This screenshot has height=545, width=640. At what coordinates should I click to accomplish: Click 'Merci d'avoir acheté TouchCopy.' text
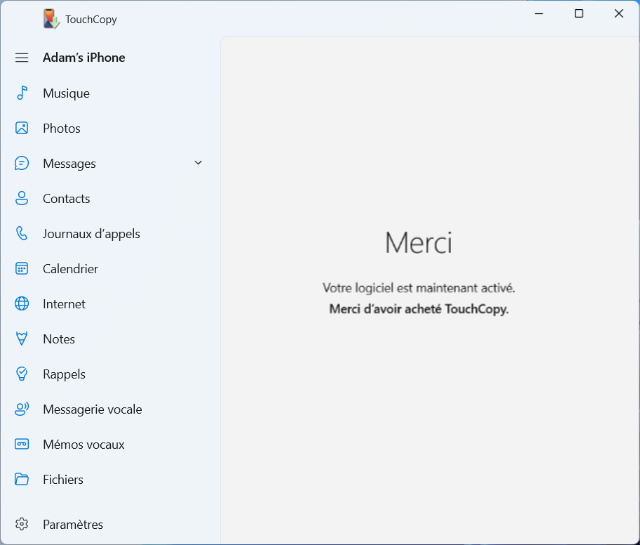tap(419, 309)
